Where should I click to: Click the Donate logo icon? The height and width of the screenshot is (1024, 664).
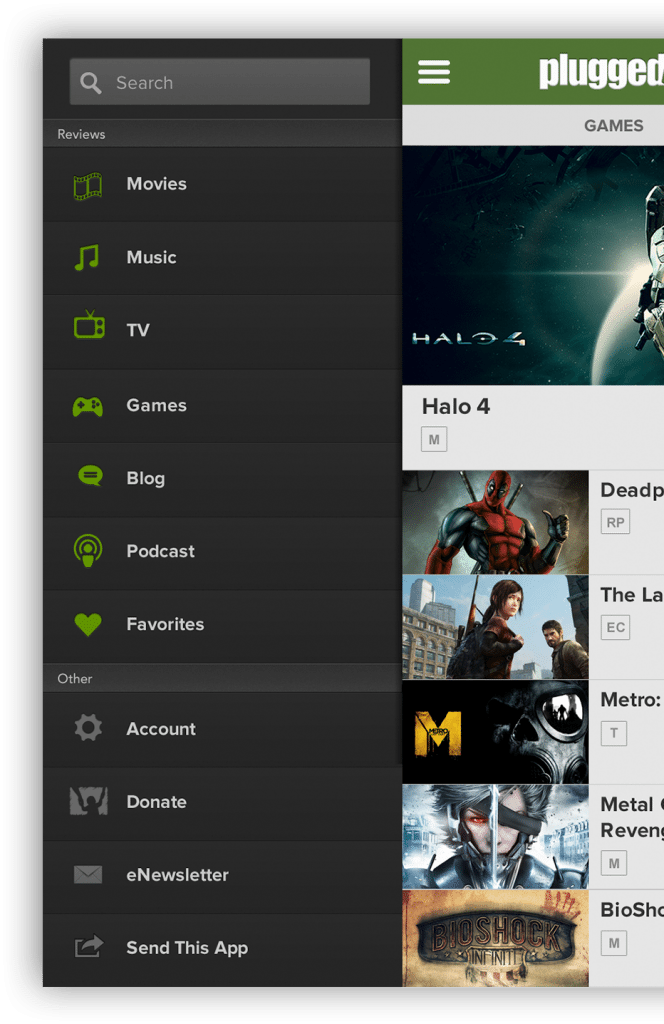pos(89,801)
